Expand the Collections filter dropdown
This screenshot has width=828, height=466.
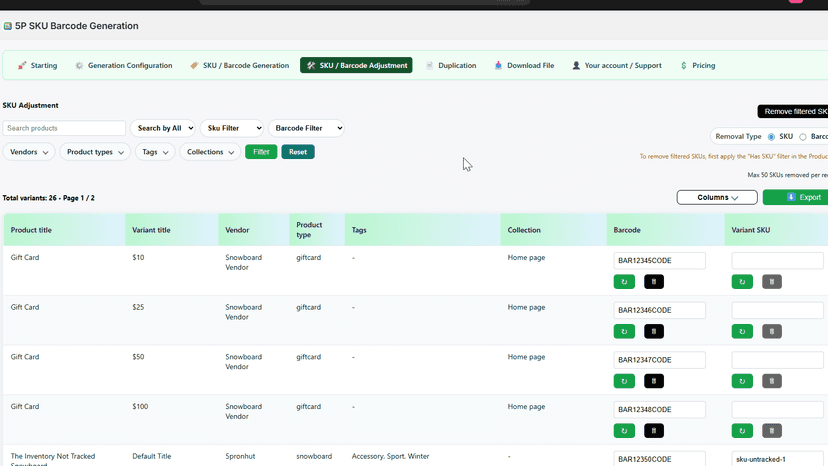click(210, 152)
